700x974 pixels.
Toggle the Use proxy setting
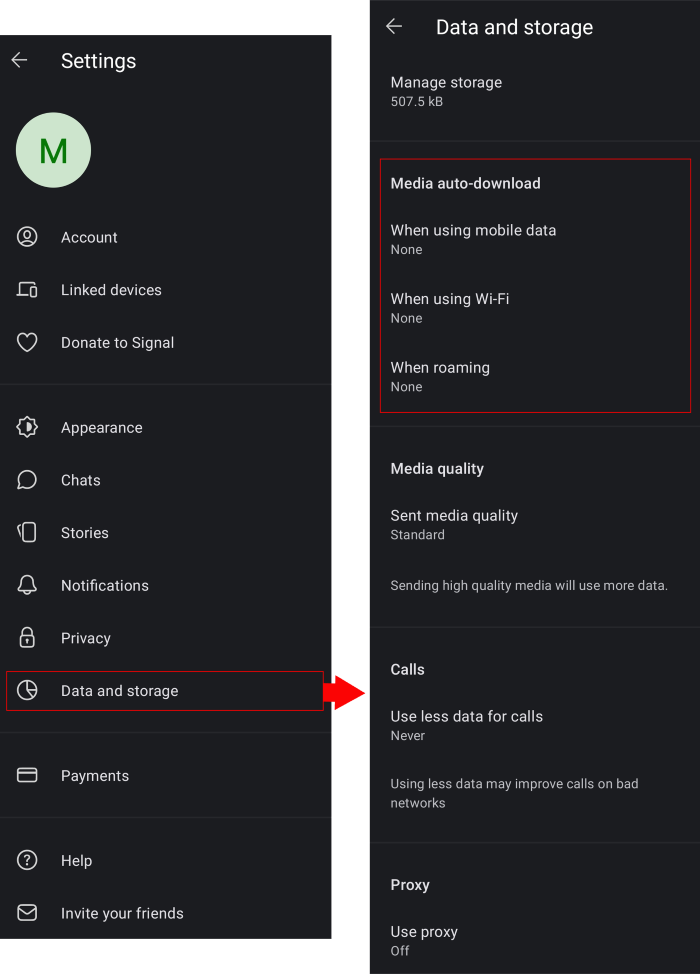point(424,940)
